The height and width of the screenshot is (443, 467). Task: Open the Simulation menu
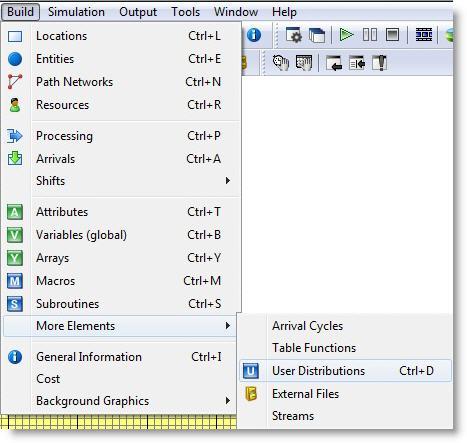(x=76, y=12)
